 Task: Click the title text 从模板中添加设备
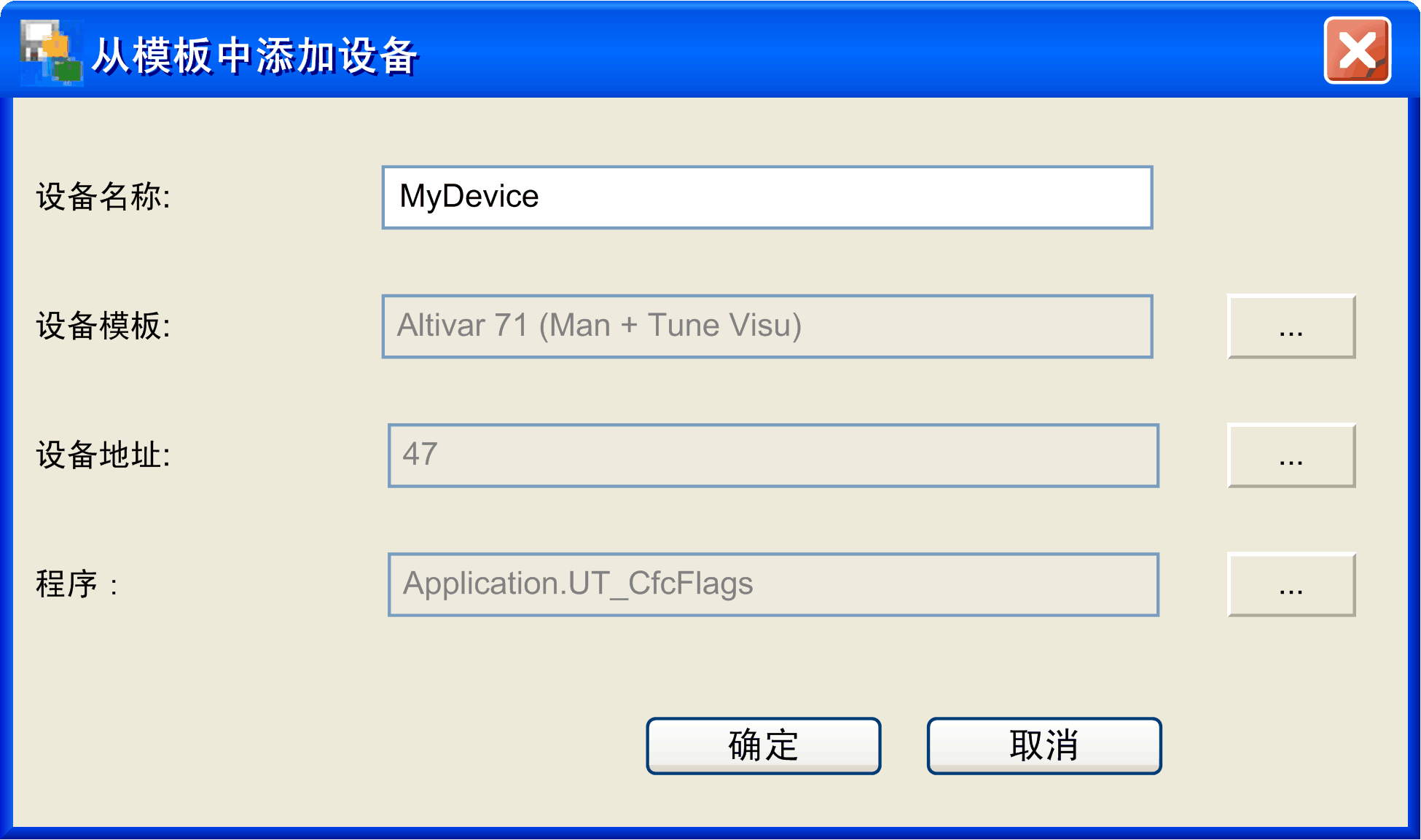pyautogui.click(x=254, y=55)
